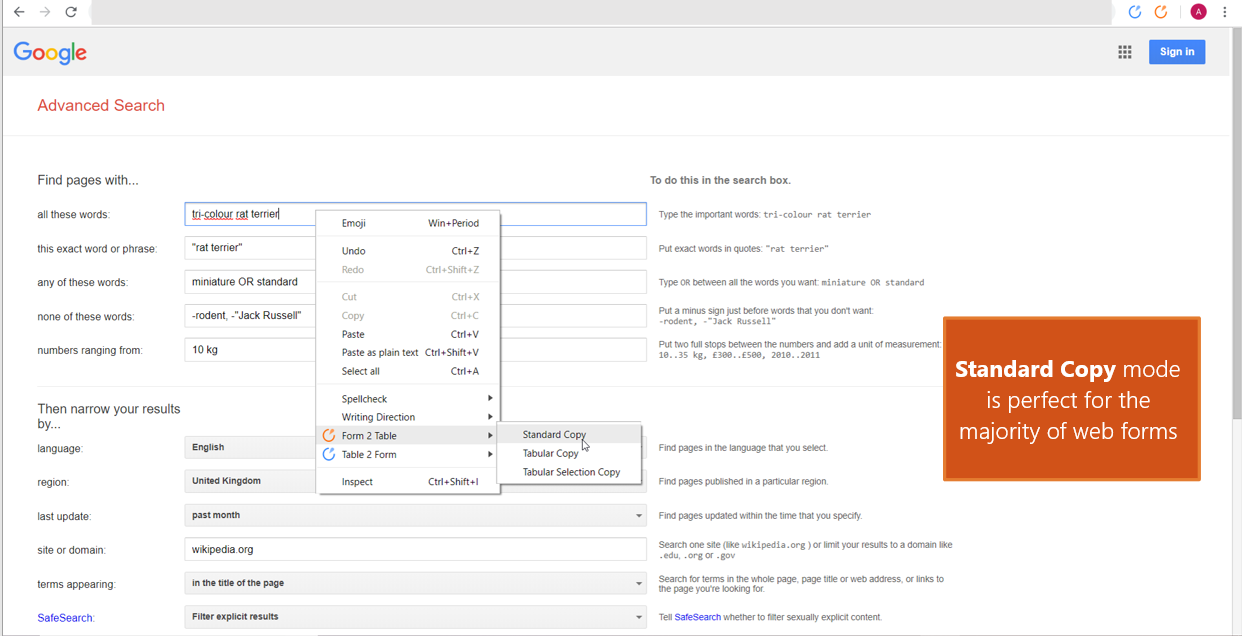Screen dimensions: 1242x636
Task: Expand the terms appearing dropdown
Action: 415,583
